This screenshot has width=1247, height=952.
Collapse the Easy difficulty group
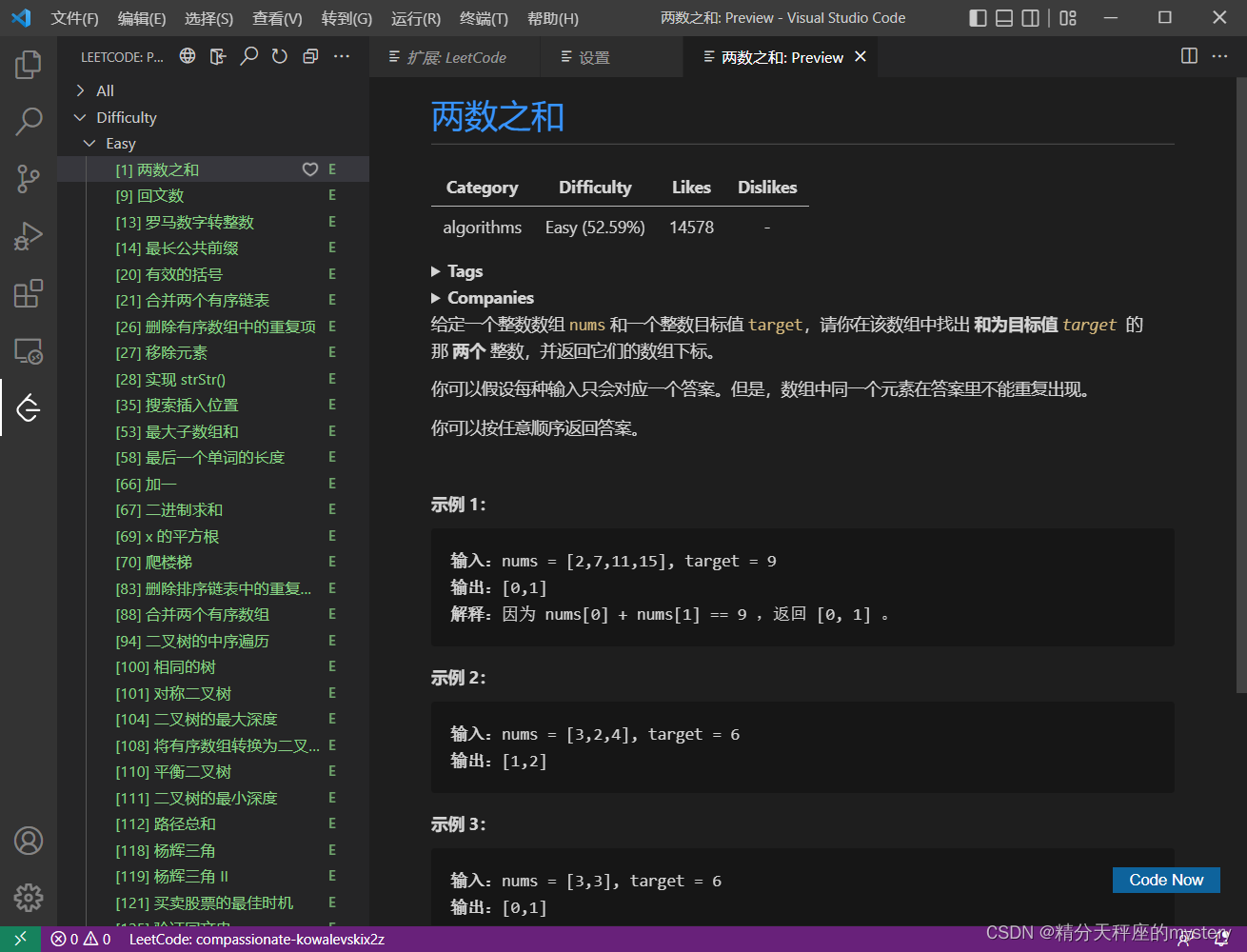click(x=89, y=143)
